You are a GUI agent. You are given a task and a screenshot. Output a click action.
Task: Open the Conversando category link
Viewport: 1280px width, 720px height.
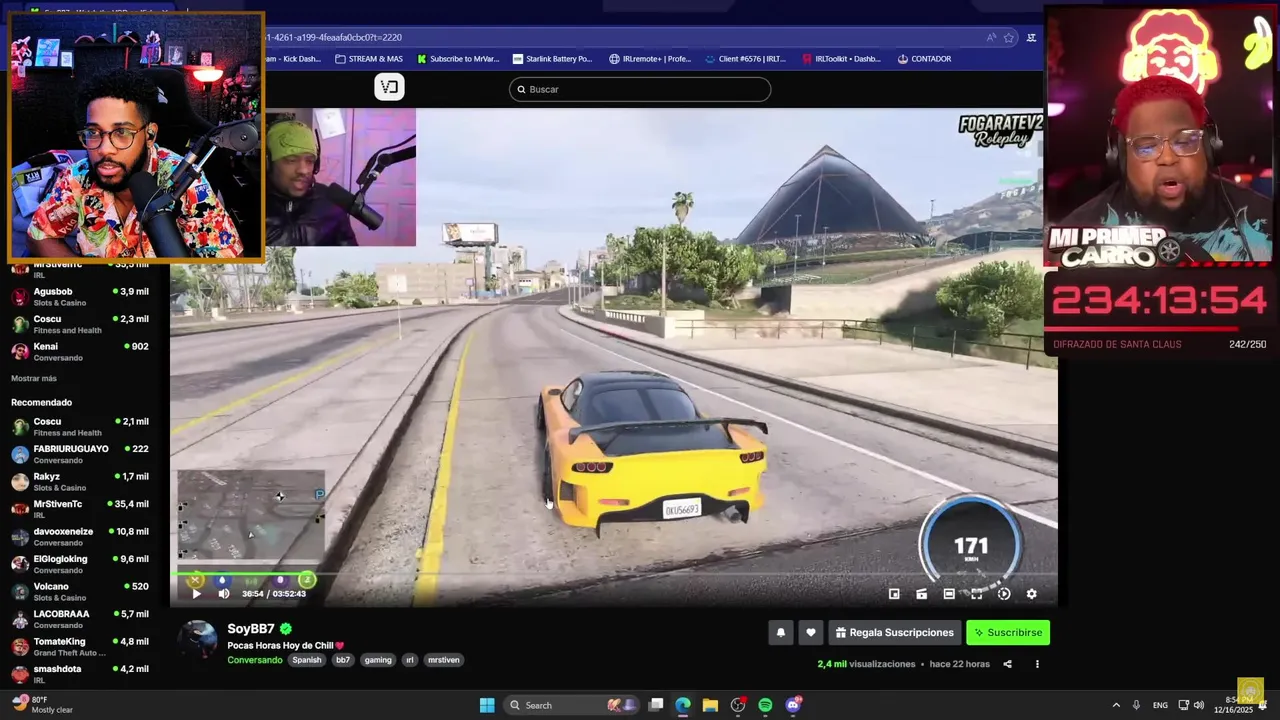(255, 660)
